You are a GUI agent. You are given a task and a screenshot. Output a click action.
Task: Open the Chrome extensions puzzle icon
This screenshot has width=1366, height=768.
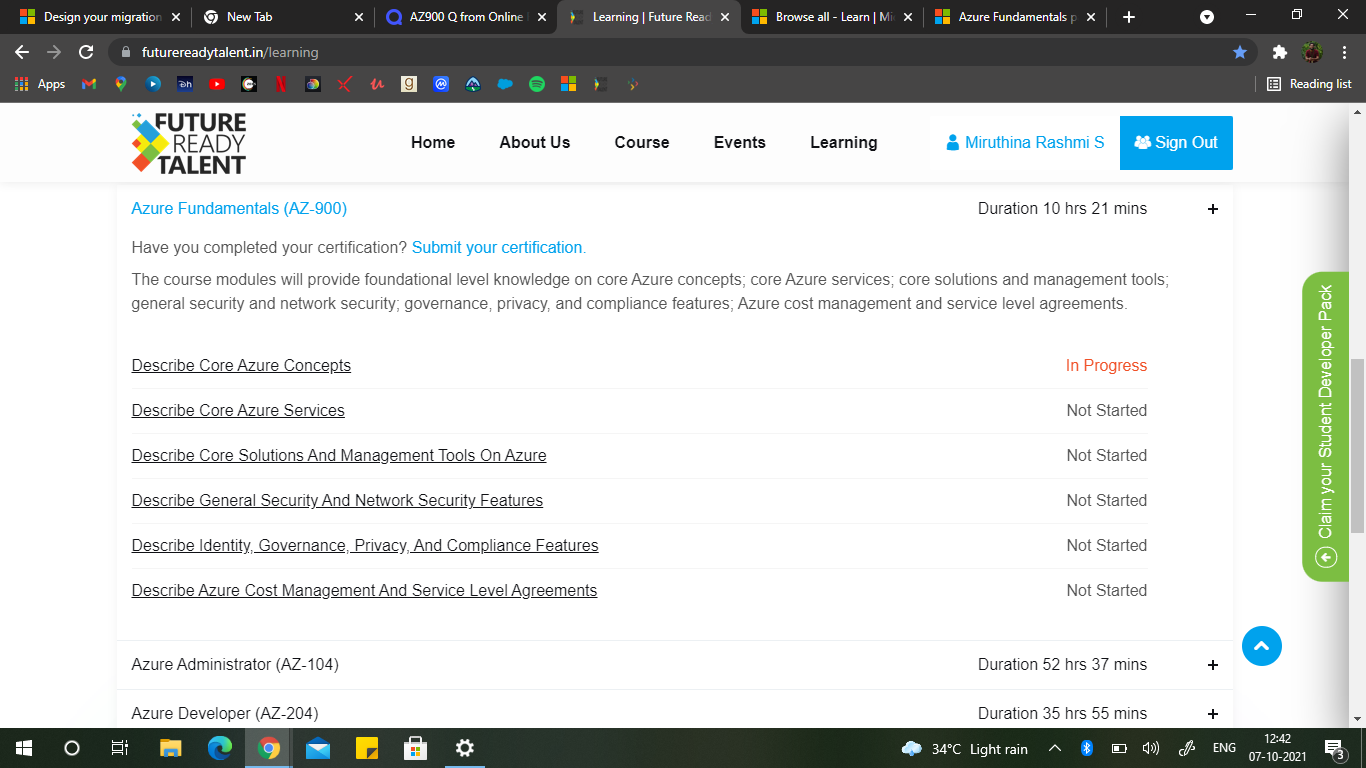pyautogui.click(x=1279, y=52)
